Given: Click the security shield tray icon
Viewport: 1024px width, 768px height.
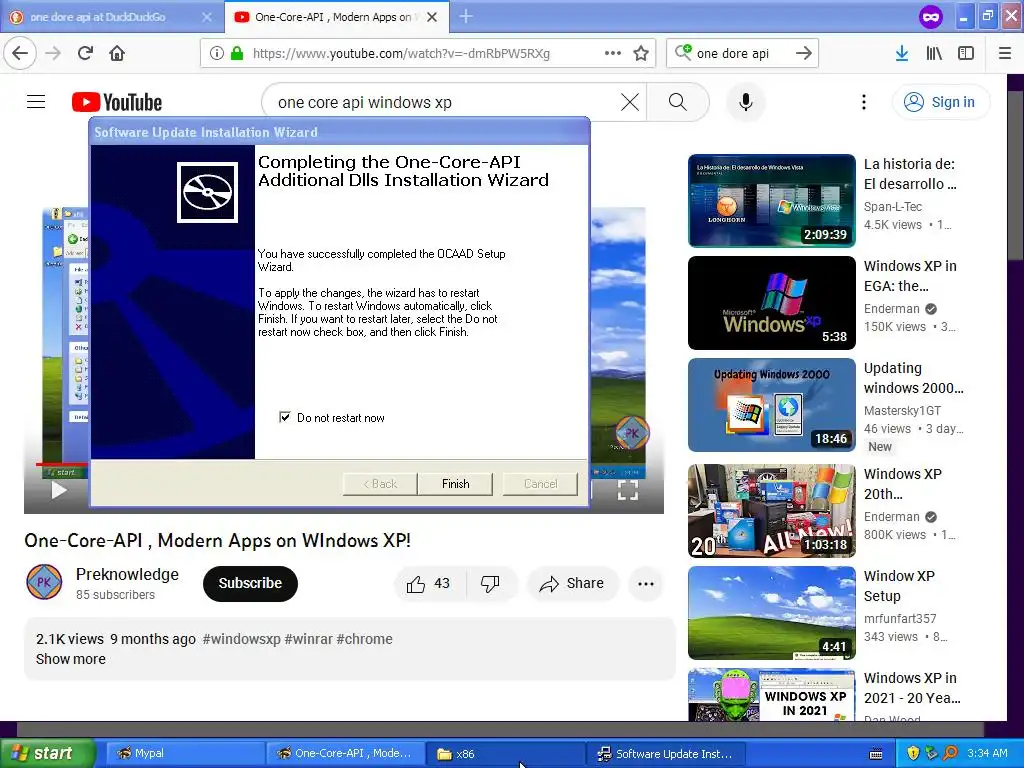Looking at the screenshot, I should (x=912, y=753).
